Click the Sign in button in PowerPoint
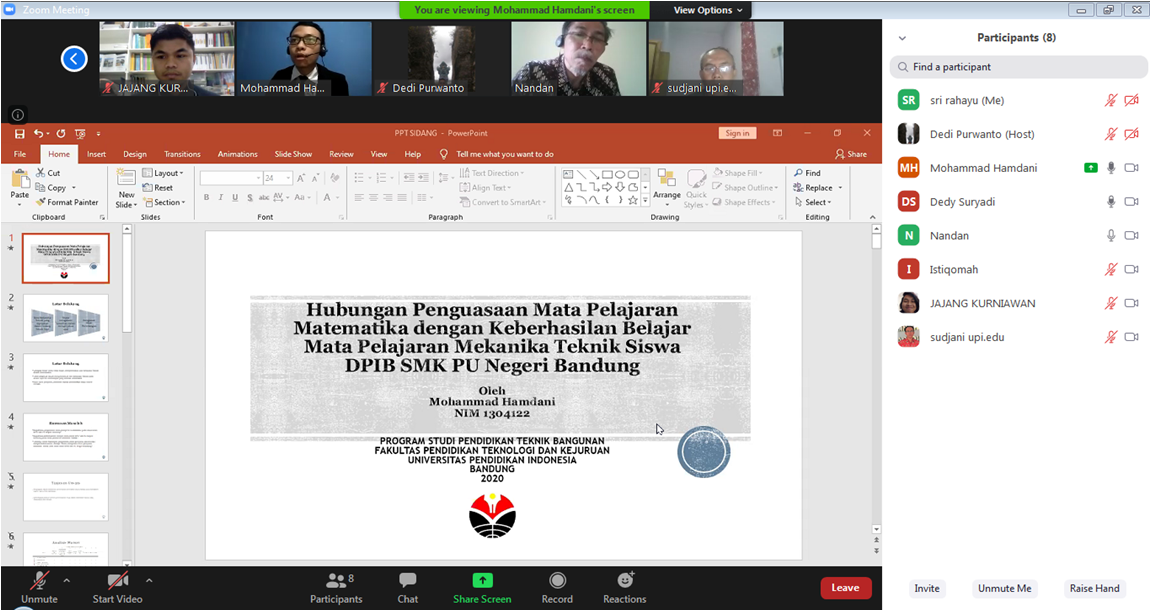The width and height of the screenshot is (1151, 611). point(737,133)
